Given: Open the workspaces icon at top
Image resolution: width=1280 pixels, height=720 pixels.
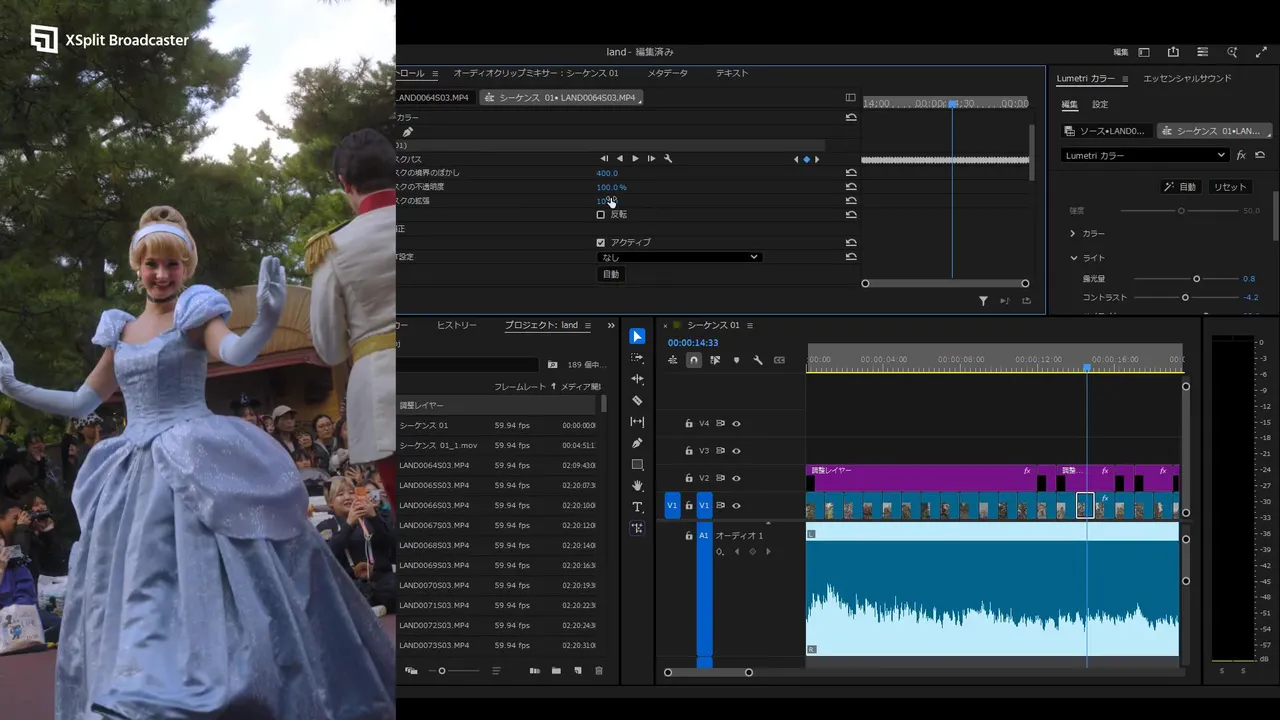Looking at the screenshot, I should [1144, 52].
